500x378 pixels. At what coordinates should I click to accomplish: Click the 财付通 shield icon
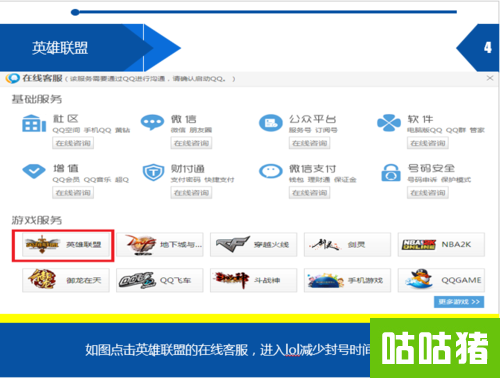(x=153, y=172)
